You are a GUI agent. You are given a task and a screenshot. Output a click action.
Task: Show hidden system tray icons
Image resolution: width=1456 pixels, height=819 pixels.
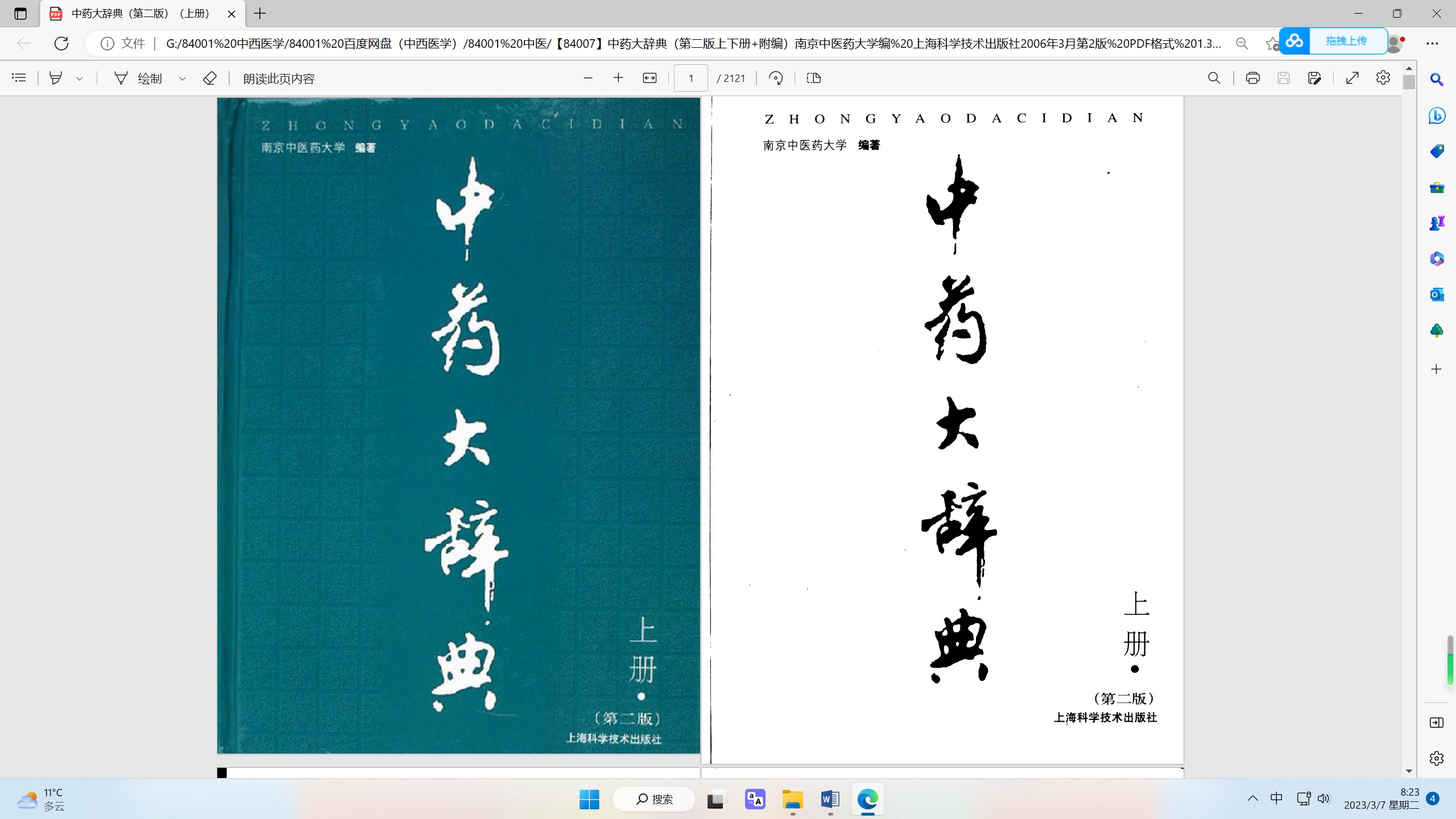click(1253, 799)
